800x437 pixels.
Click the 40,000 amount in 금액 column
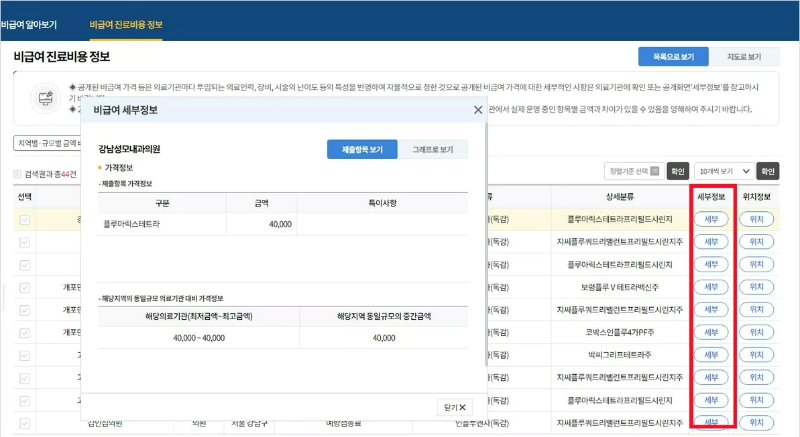click(280, 224)
